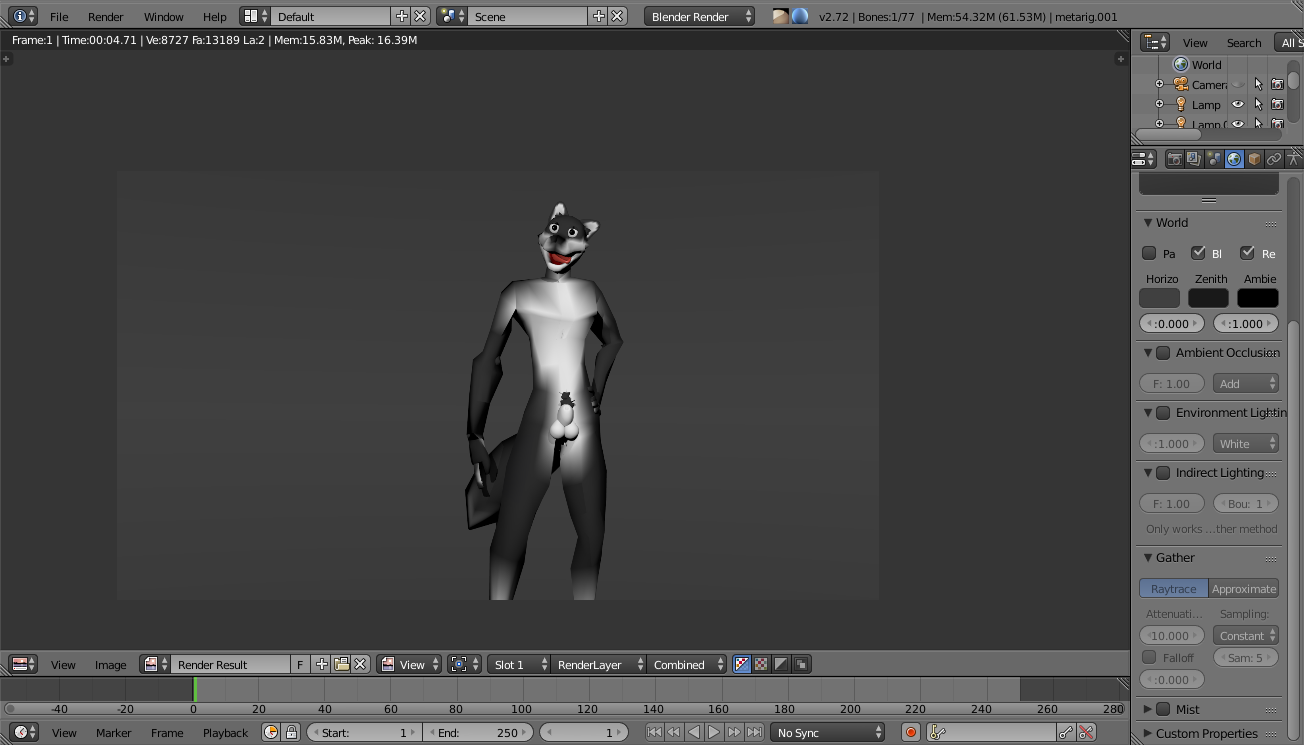Toggle the Lamp visibility eye icon
The width and height of the screenshot is (1304, 745).
(1238, 104)
